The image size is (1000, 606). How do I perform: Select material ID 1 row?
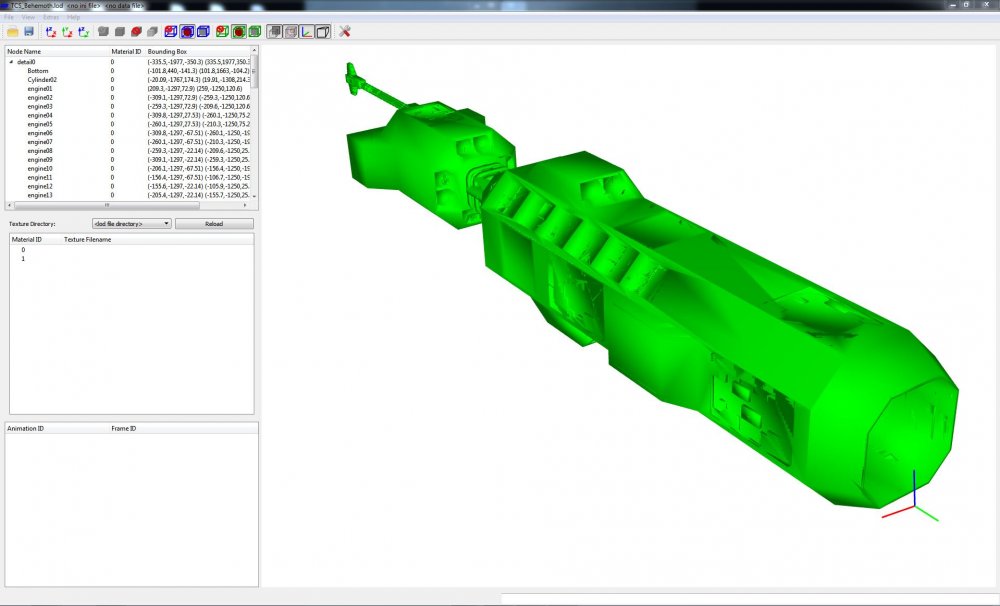click(x=131, y=259)
